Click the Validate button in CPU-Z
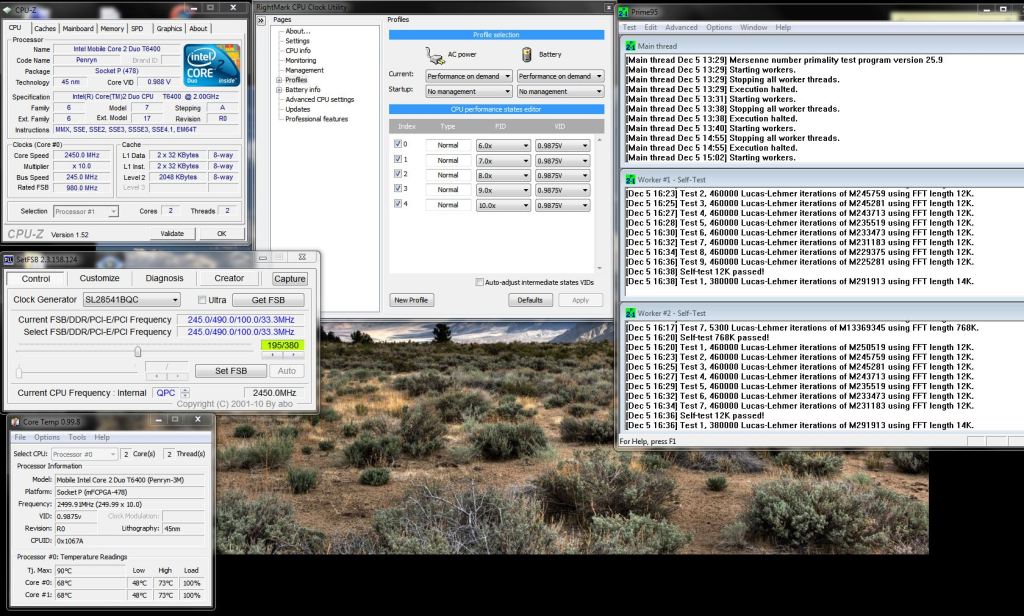Viewport: 1024px width, 616px height. (172, 234)
